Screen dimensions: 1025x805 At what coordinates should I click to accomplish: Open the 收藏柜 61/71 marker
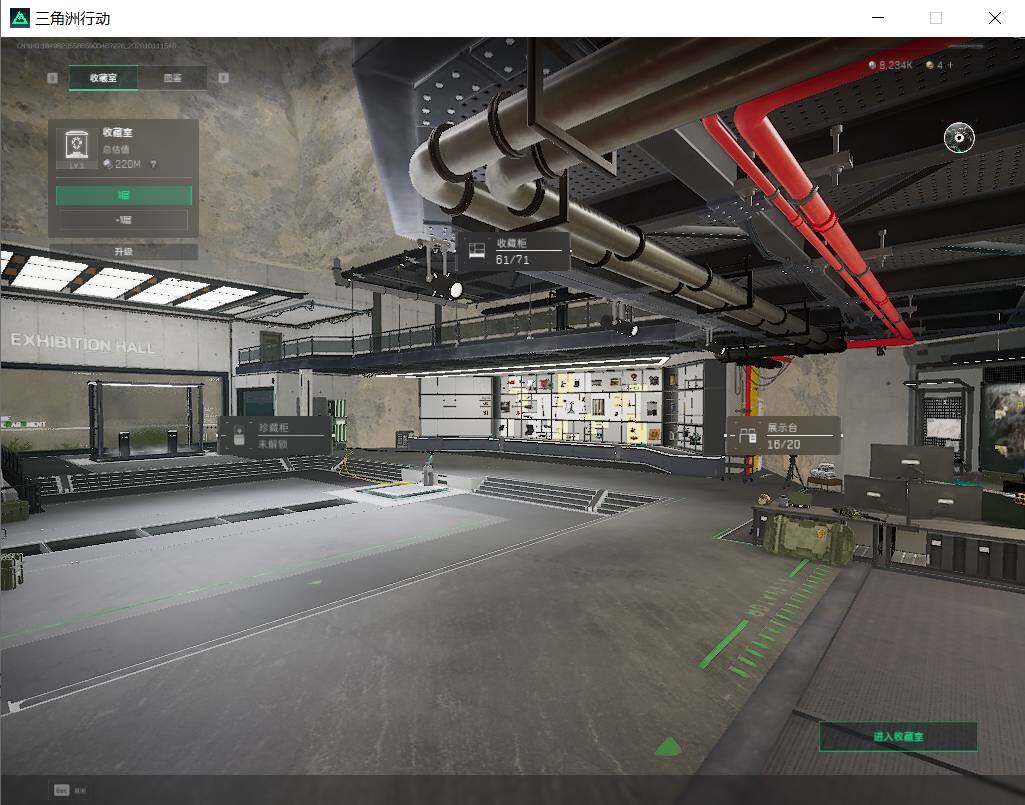tap(513, 251)
